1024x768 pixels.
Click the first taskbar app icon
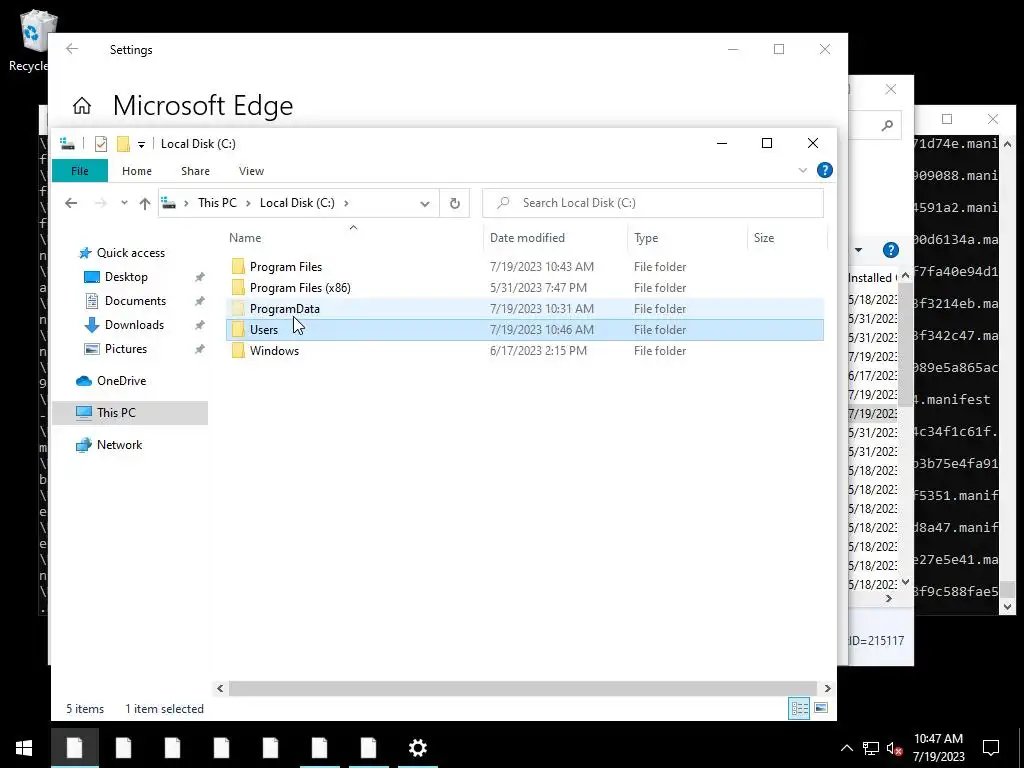click(75, 748)
